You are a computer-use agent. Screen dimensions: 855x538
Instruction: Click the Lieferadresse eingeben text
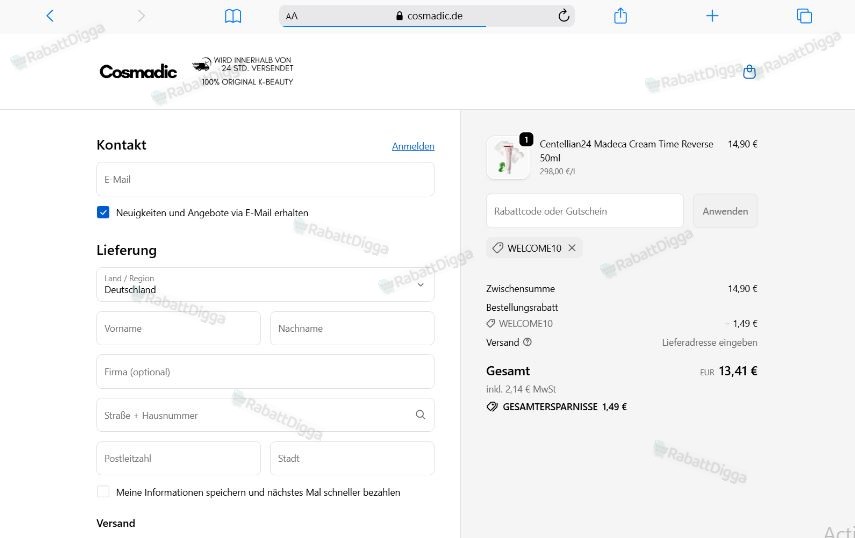(x=709, y=342)
